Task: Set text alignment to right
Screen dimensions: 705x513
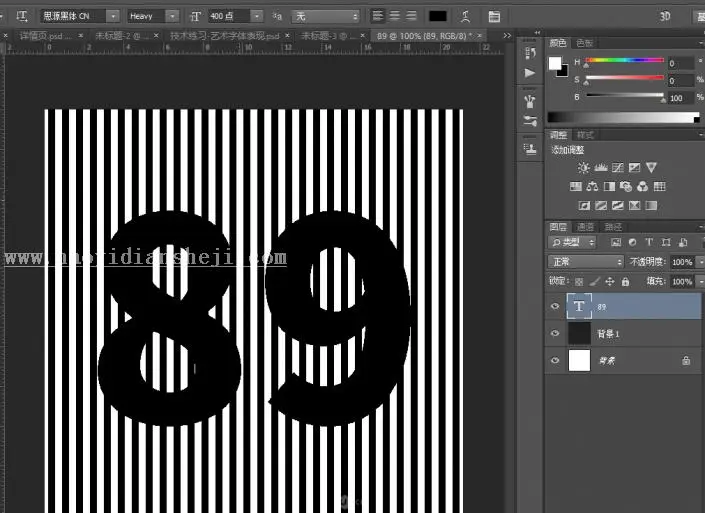Action: click(411, 16)
